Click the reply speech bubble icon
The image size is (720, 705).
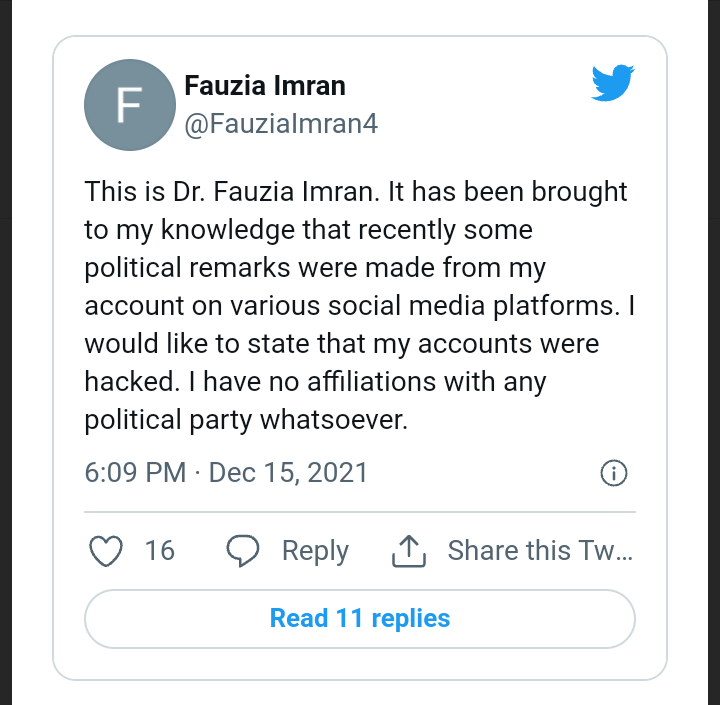243,551
